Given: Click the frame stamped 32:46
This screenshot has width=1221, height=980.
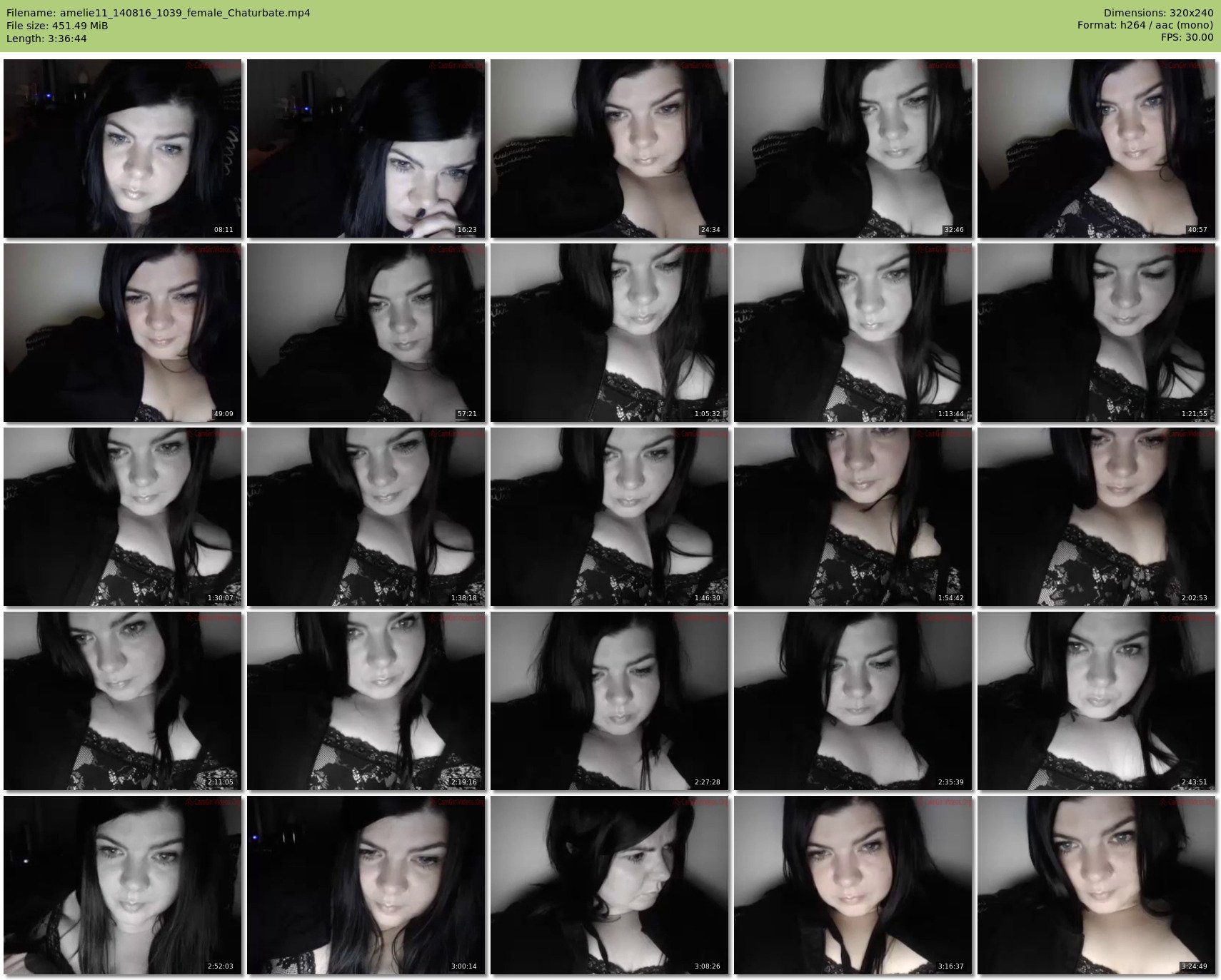Looking at the screenshot, I should 853,148.
